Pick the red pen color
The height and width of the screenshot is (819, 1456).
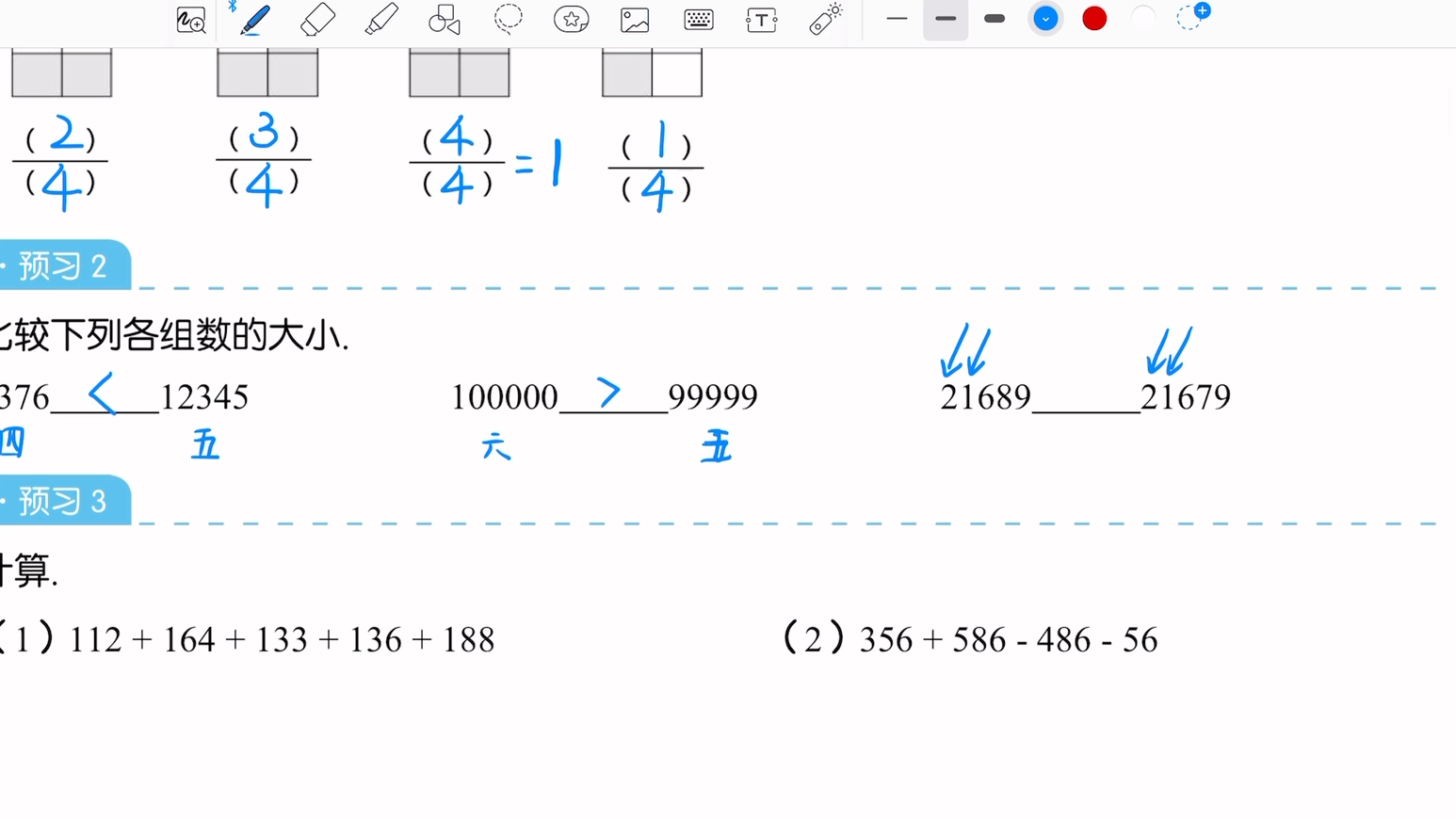(x=1094, y=19)
